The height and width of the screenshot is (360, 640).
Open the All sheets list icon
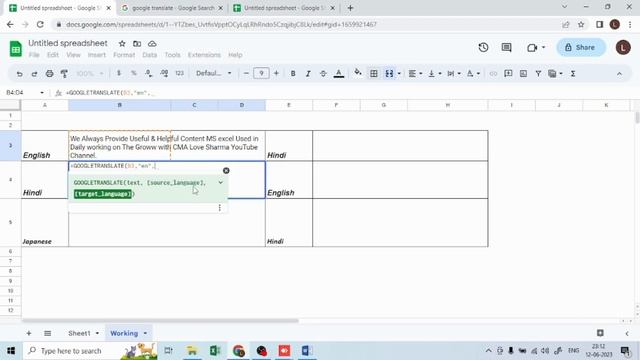point(47,333)
